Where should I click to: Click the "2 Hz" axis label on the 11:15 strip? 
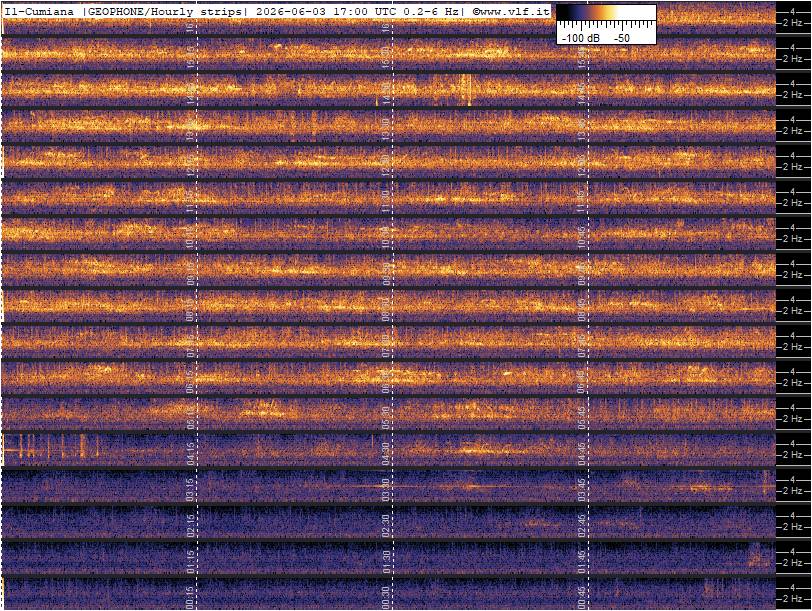(x=792, y=203)
